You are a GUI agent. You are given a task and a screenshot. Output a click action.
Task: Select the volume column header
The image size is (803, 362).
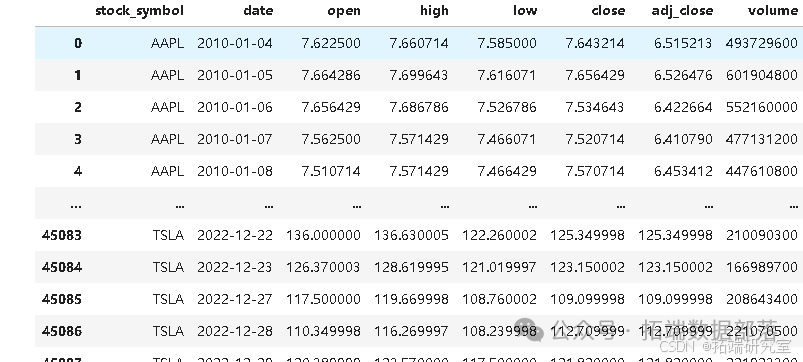click(x=773, y=11)
